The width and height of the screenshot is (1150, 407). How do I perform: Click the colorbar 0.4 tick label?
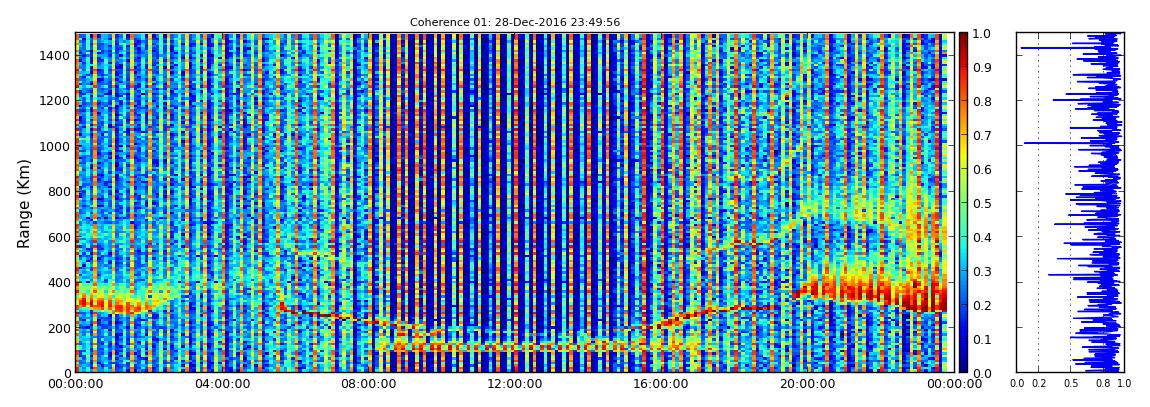coord(981,238)
